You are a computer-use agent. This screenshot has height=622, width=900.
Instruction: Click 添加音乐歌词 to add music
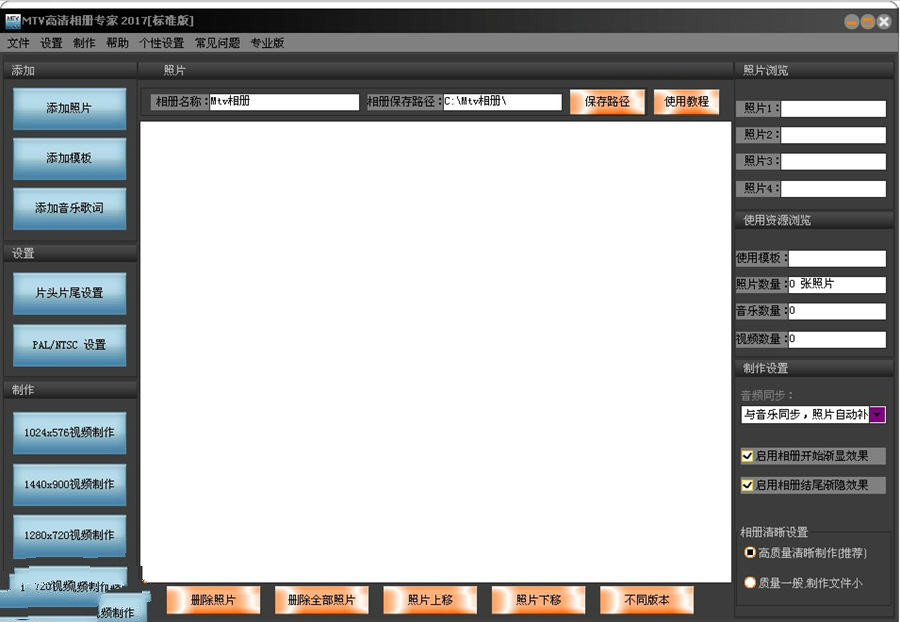[x=69, y=208]
